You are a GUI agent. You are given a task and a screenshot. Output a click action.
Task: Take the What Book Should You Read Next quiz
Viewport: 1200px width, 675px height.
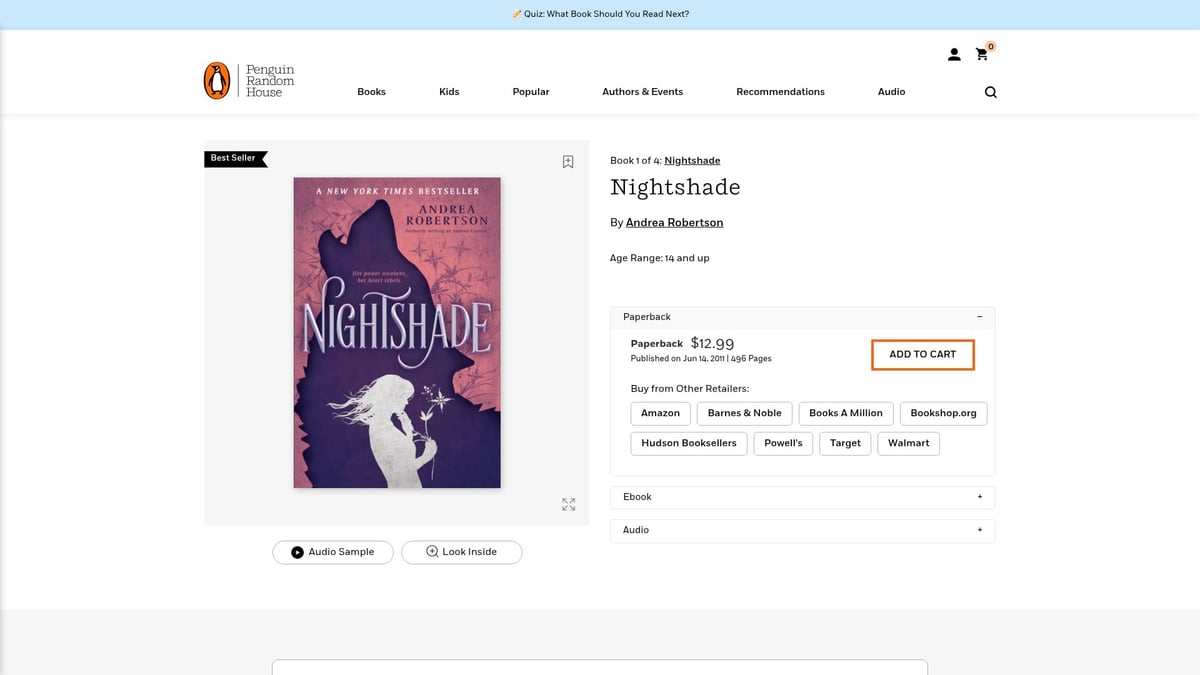point(600,14)
